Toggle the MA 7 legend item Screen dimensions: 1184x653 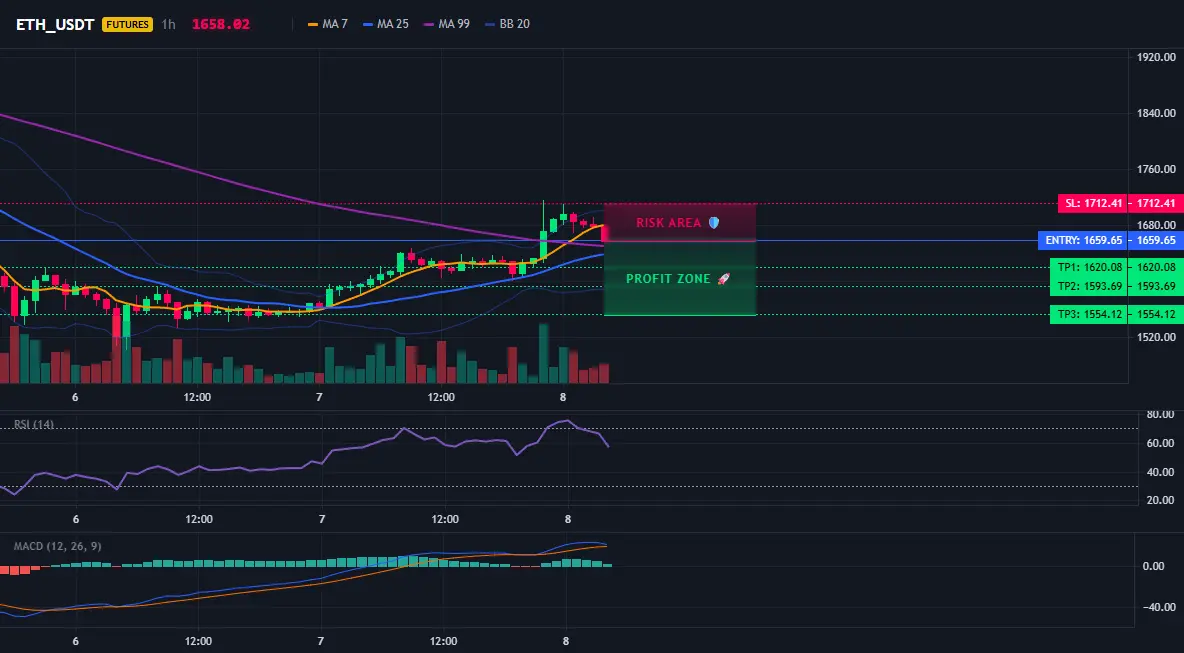coord(328,24)
